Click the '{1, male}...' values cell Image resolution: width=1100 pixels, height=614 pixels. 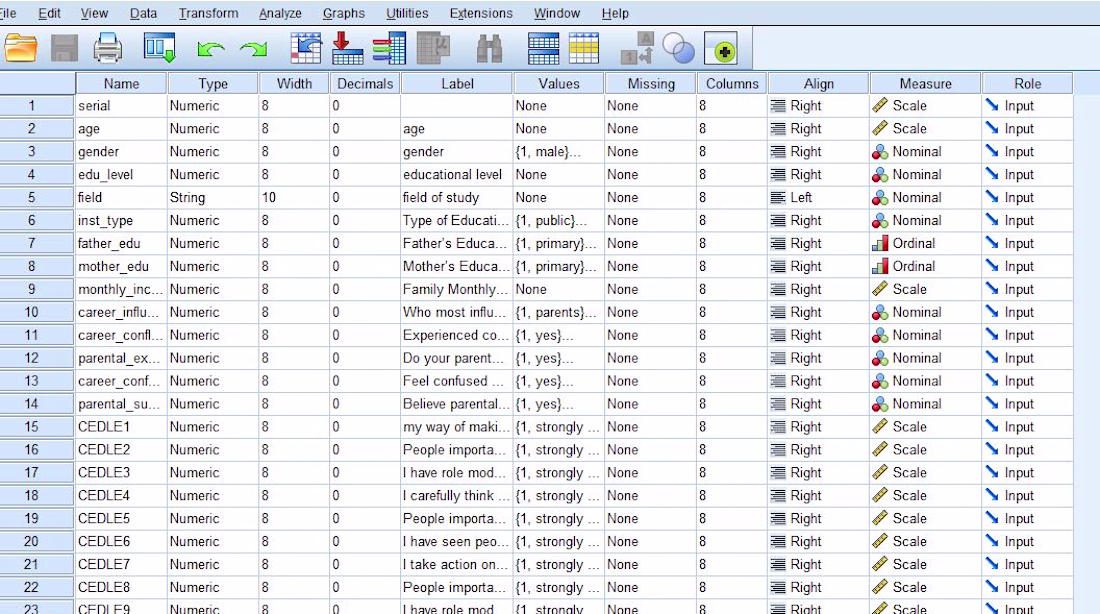point(559,152)
